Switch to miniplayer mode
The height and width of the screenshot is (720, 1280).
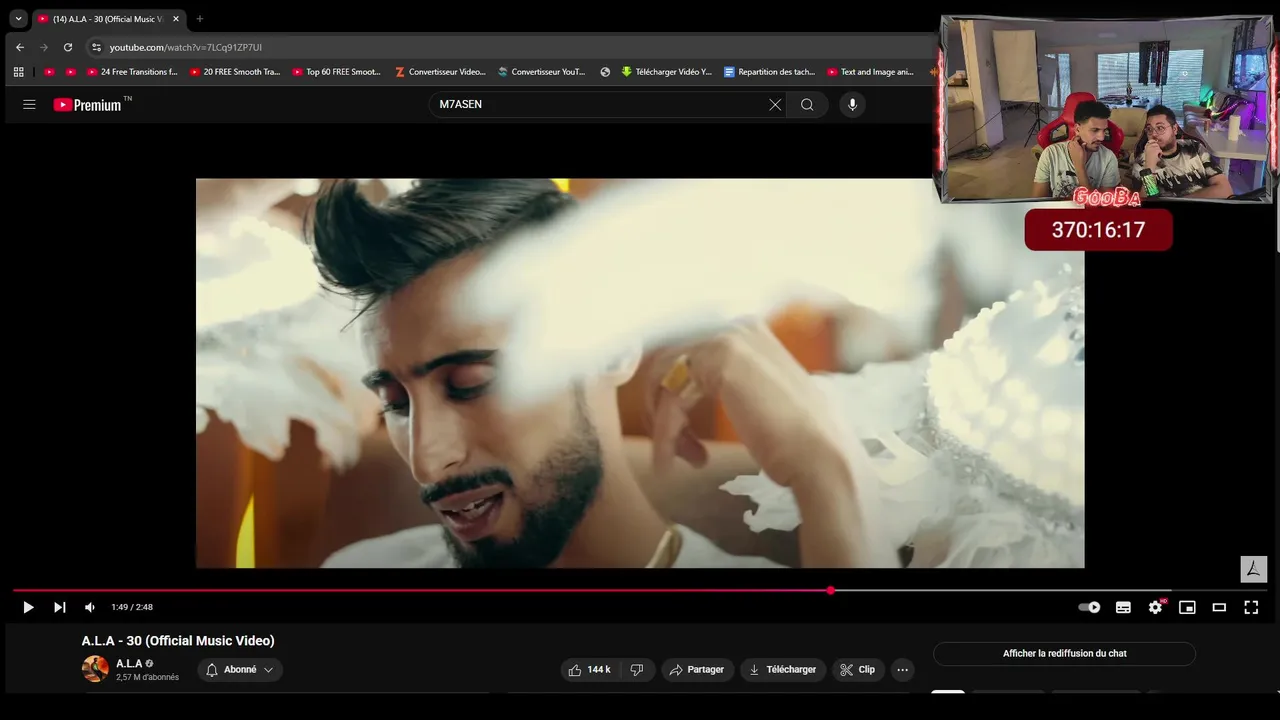tap(1187, 607)
